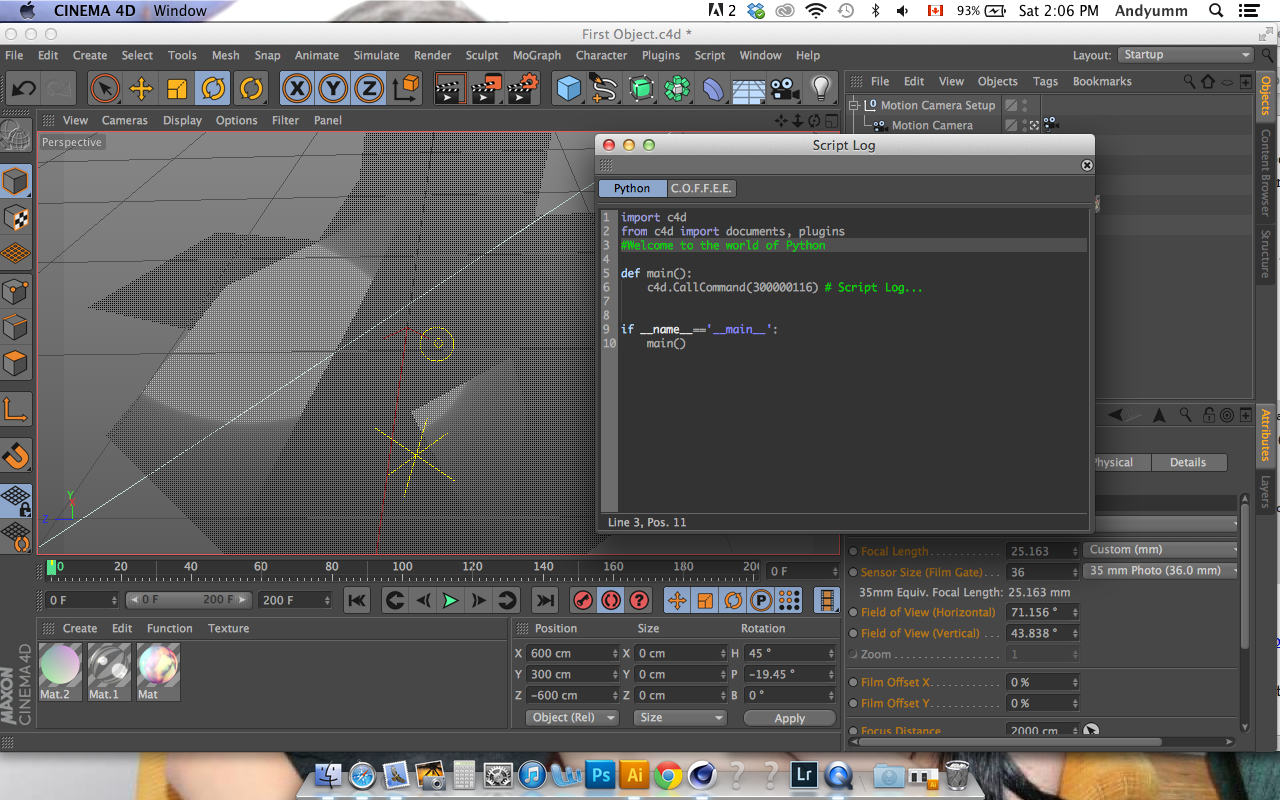Toggle the Y axis lock
The image size is (1280, 800).
[x=333, y=88]
